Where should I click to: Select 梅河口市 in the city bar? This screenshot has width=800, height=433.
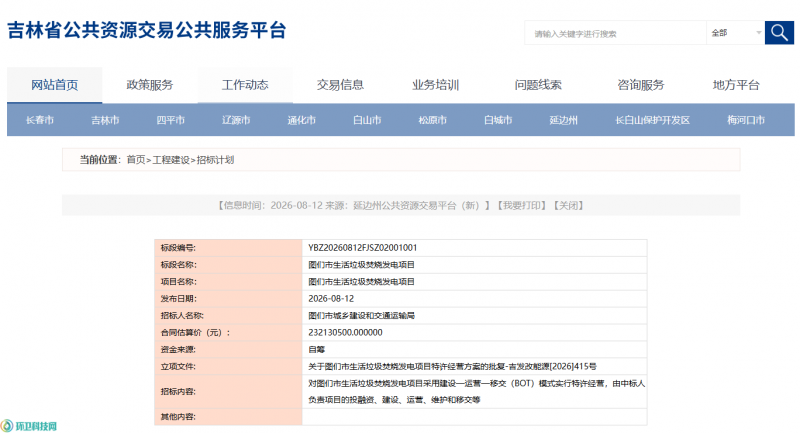tap(746, 120)
